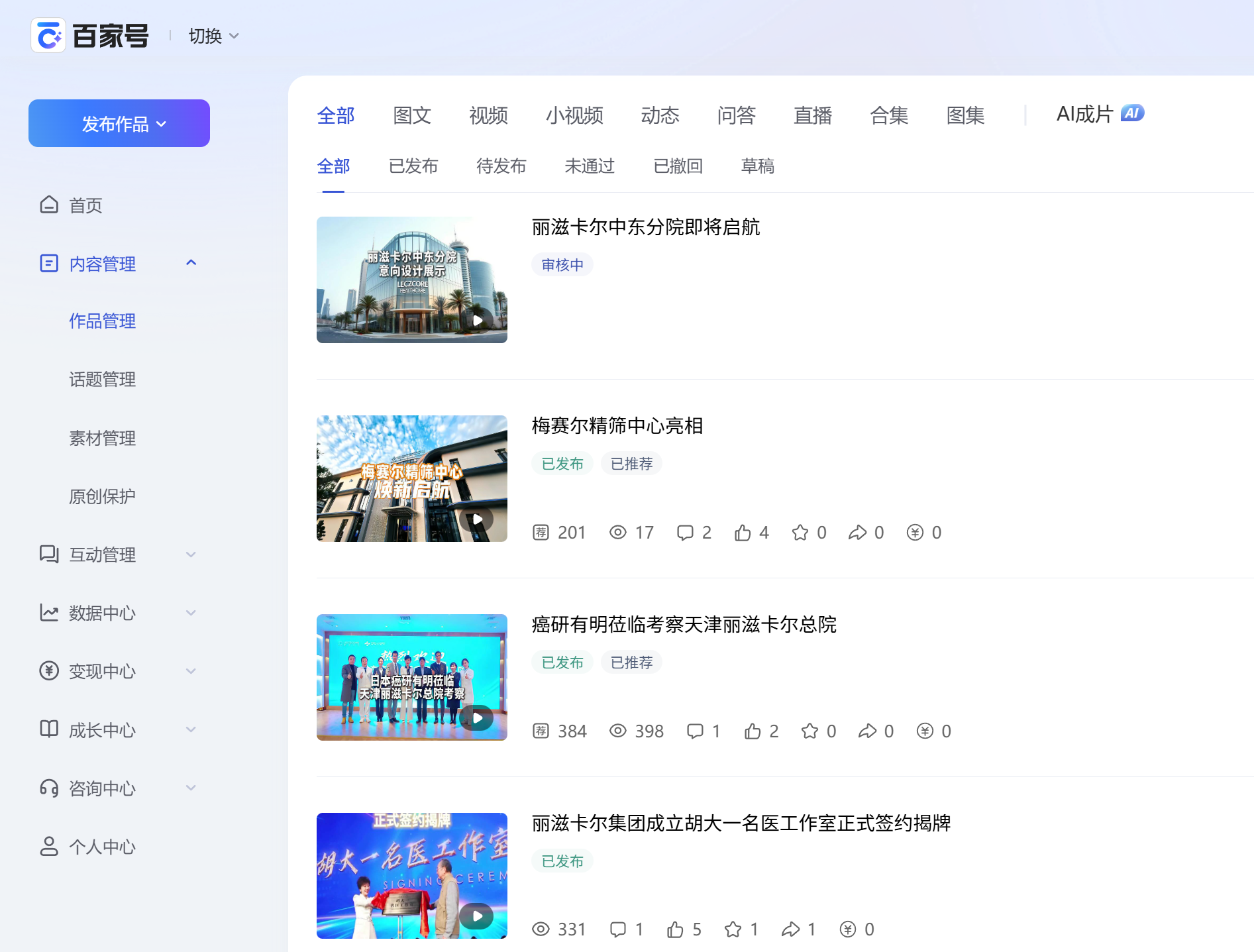
Task: Click the share arrow icon for 梅赛尔精筛中心亮相
Action: point(857,532)
